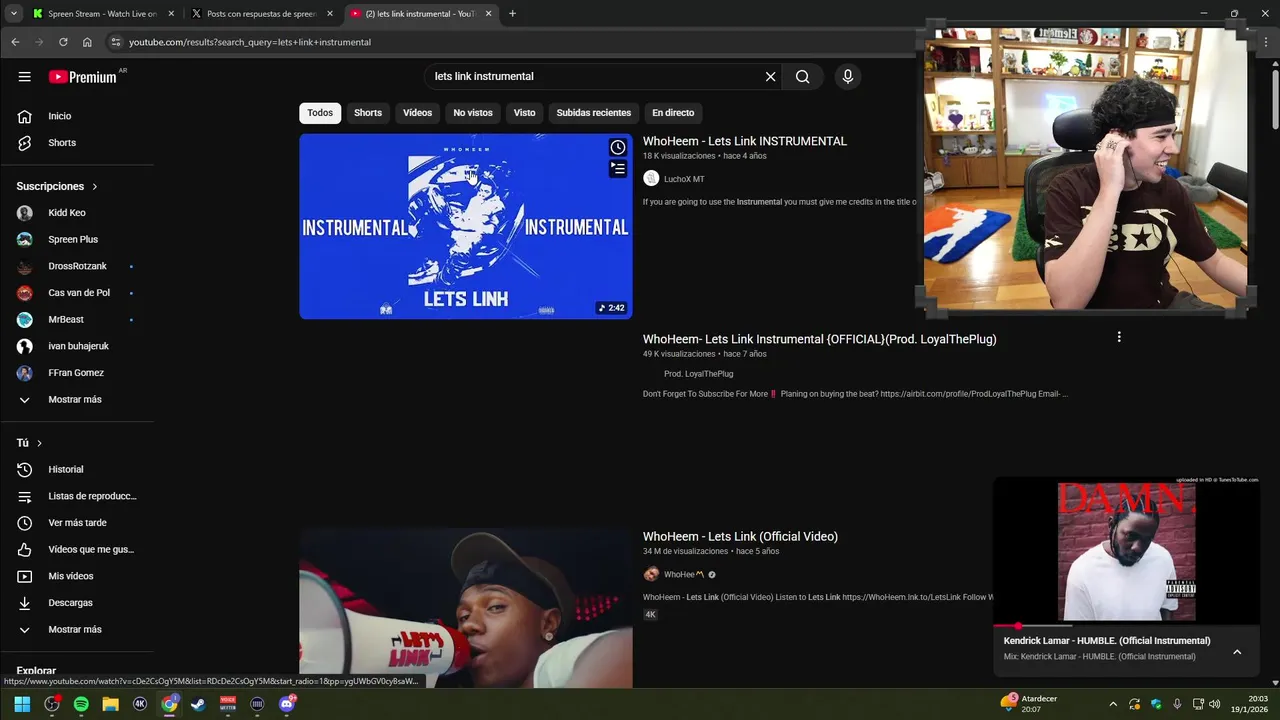Select the Vídeos filter chip
The width and height of the screenshot is (1280, 720).
[417, 113]
